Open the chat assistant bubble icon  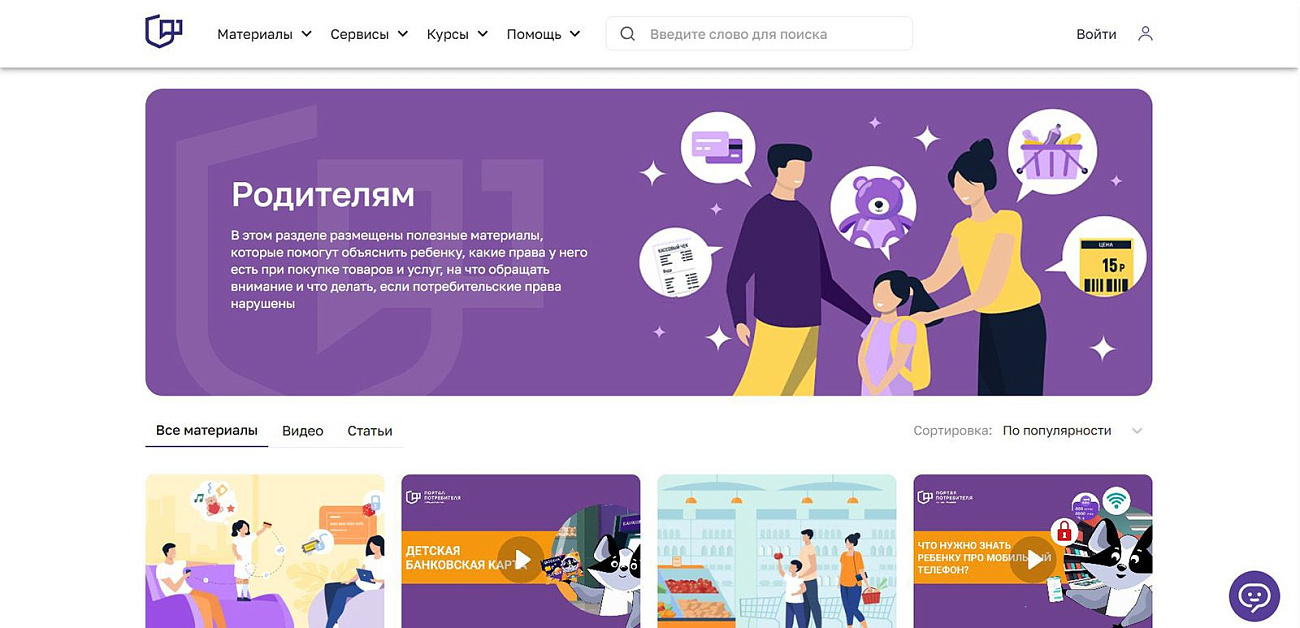pos(1254,596)
